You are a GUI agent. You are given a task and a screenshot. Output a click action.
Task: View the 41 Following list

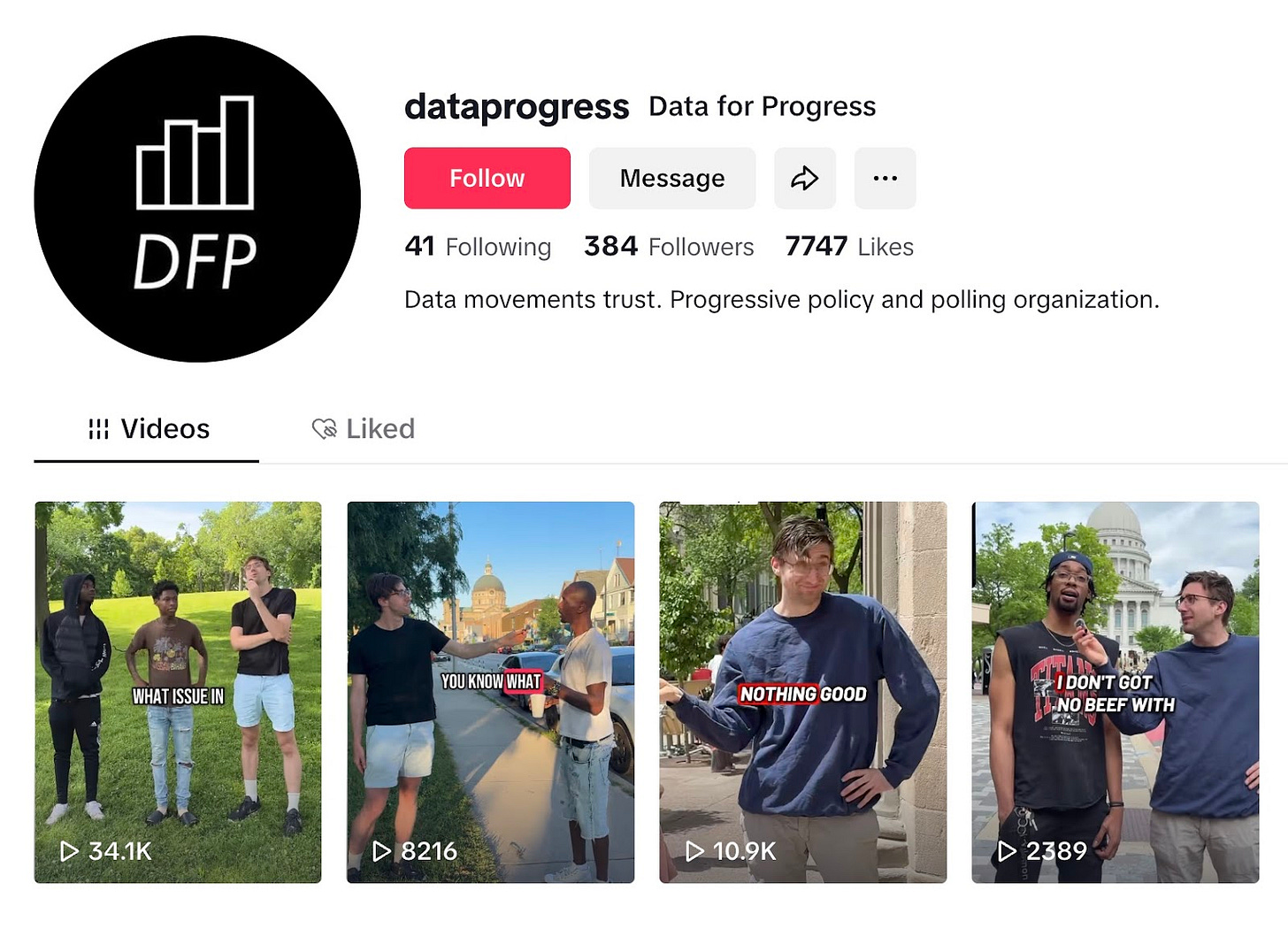(478, 246)
